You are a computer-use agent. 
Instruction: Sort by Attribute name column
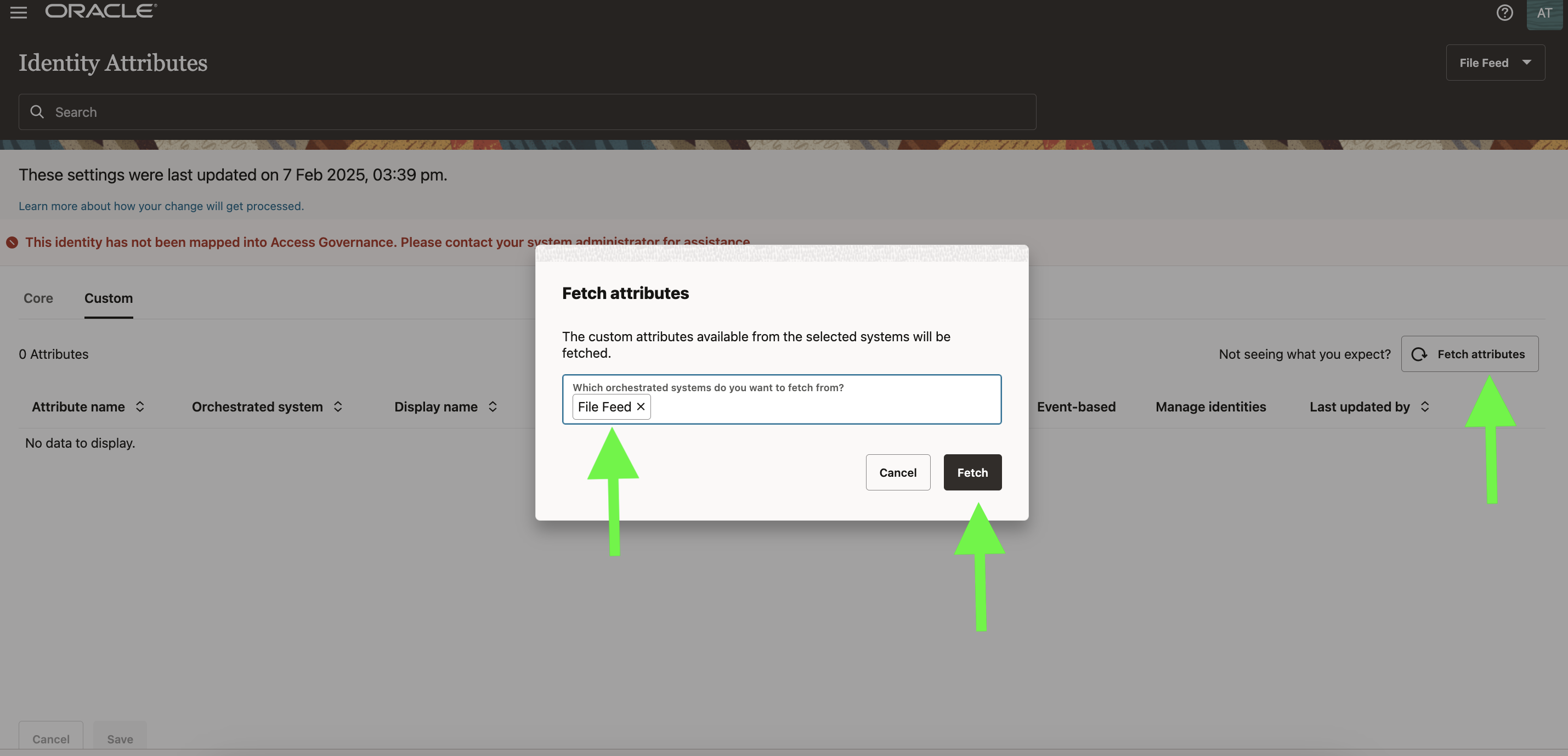[x=140, y=407]
